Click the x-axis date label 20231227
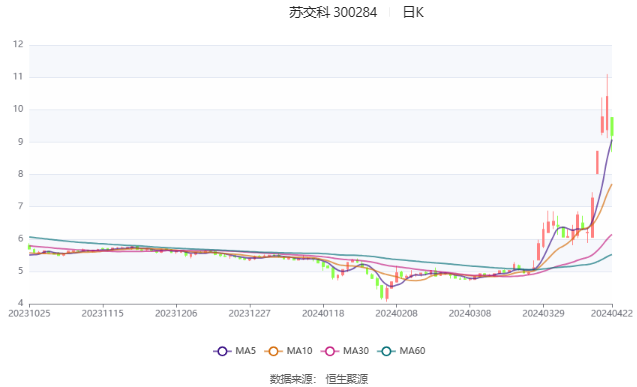Screen dimensions: 637x387 click(x=249, y=313)
